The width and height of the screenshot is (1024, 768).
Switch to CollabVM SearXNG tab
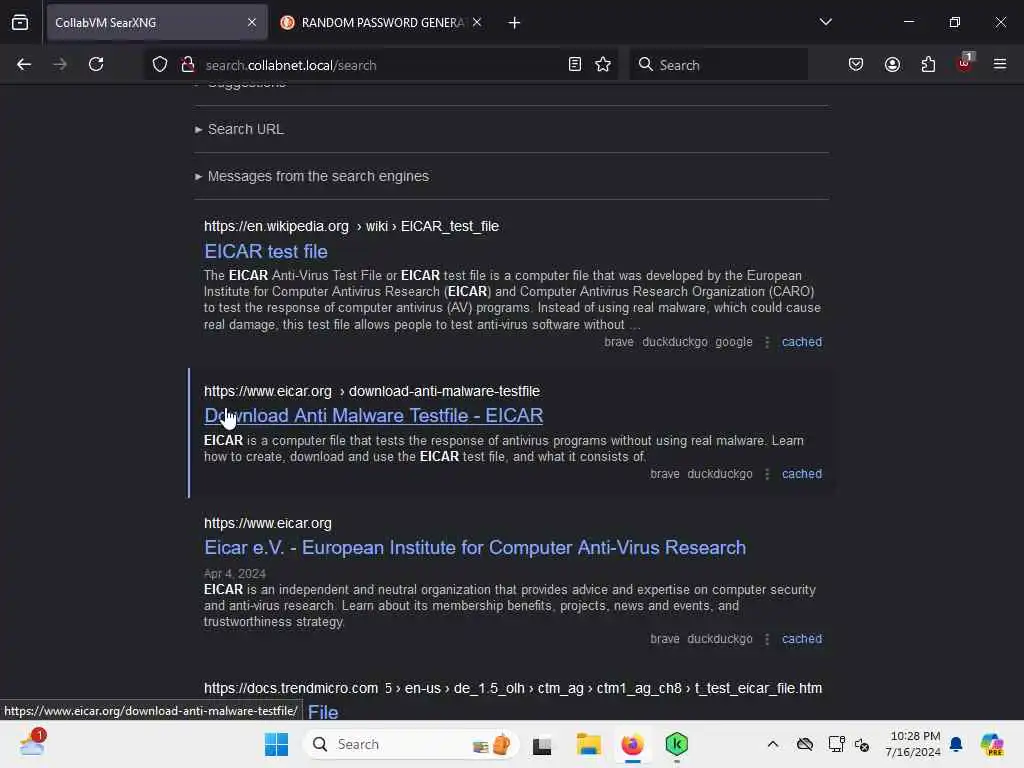[157, 23]
